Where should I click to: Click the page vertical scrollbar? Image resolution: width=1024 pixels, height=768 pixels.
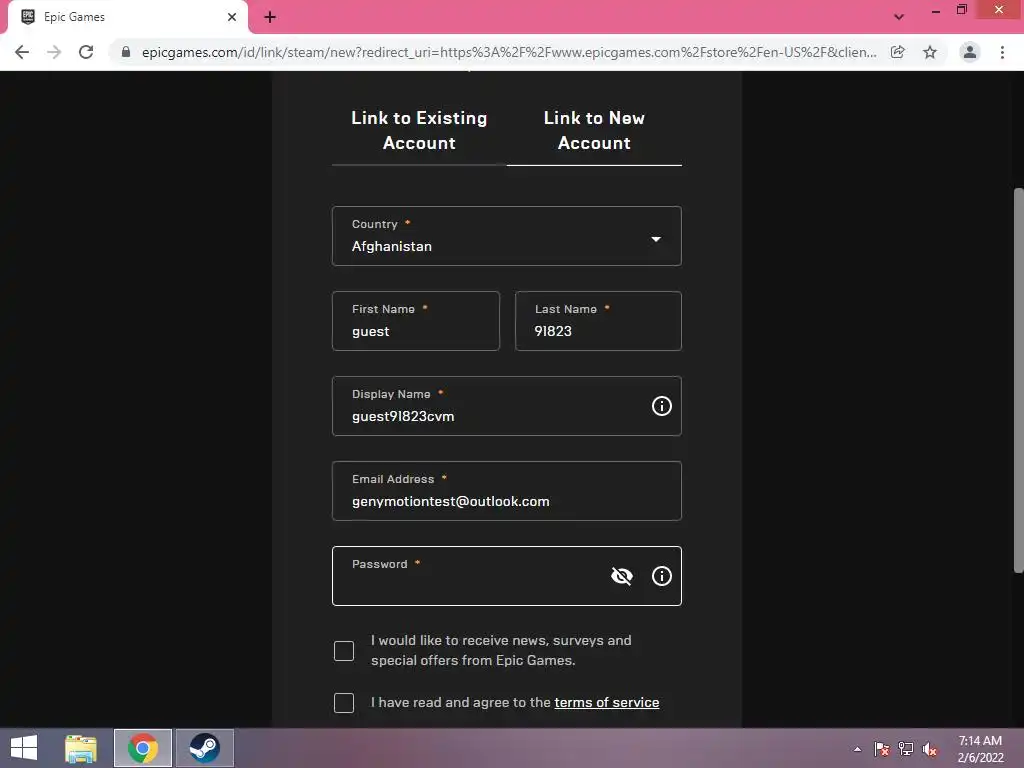(x=1018, y=380)
